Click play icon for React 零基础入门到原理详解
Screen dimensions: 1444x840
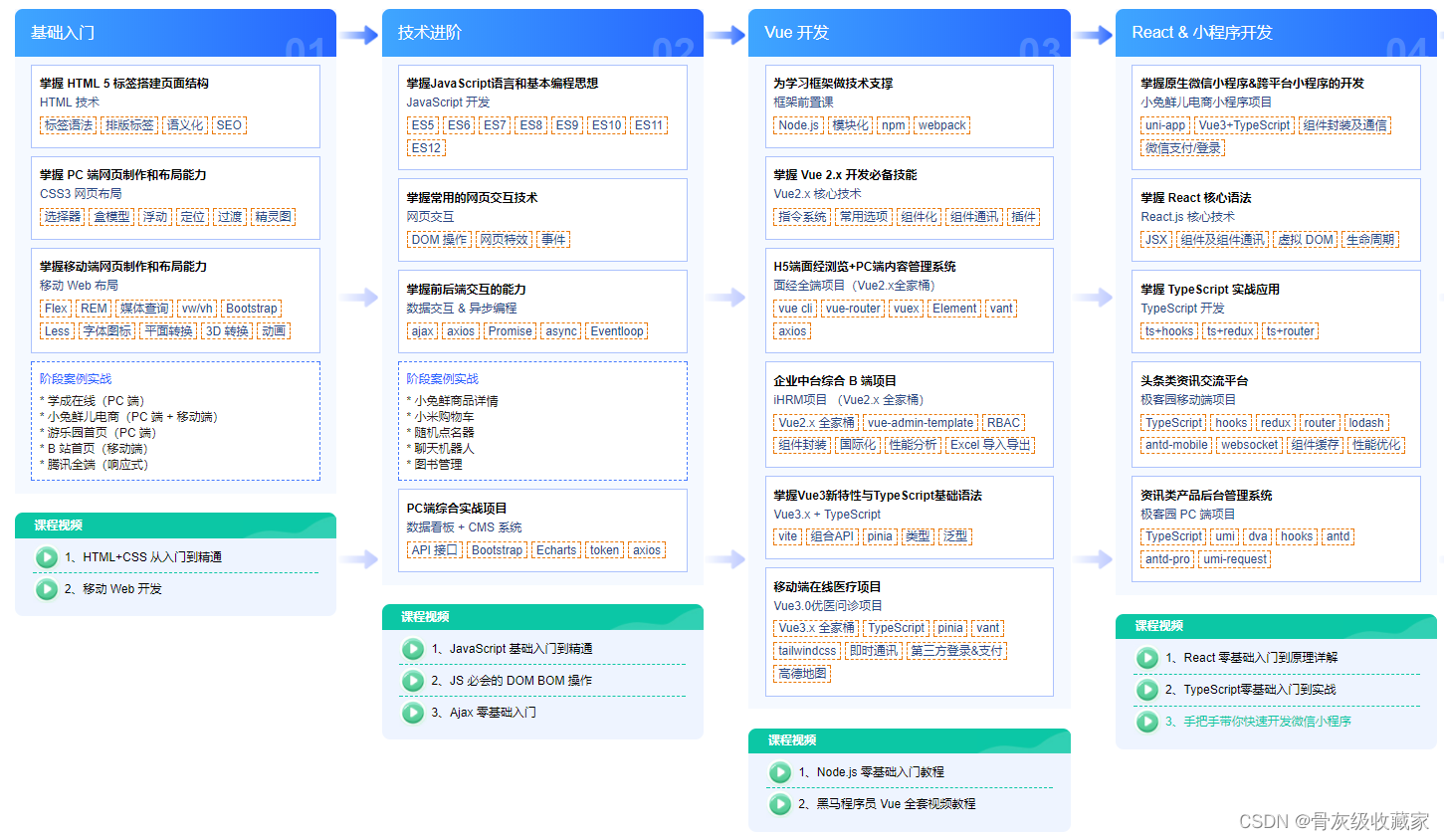[x=1147, y=658]
